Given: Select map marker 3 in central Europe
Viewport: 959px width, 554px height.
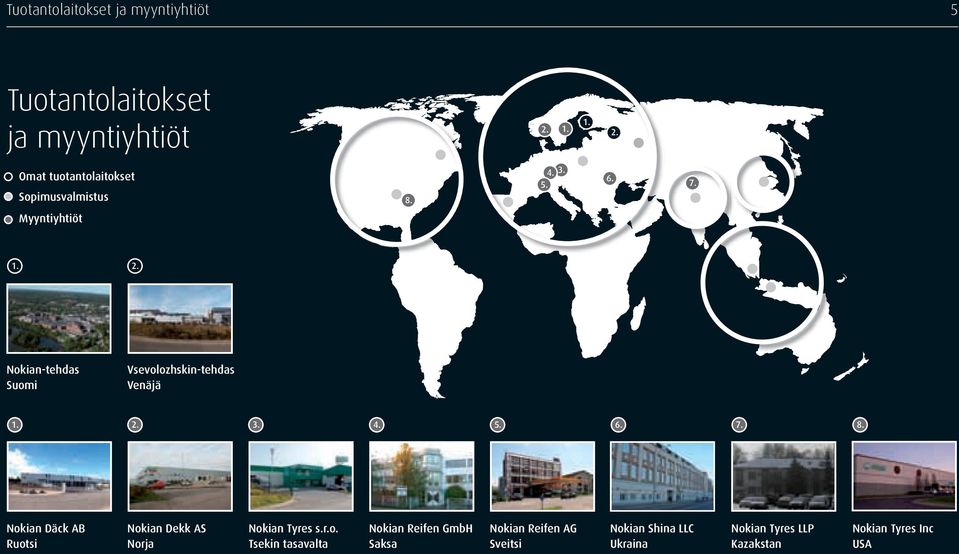Looking at the screenshot, I should tap(561, 169).
